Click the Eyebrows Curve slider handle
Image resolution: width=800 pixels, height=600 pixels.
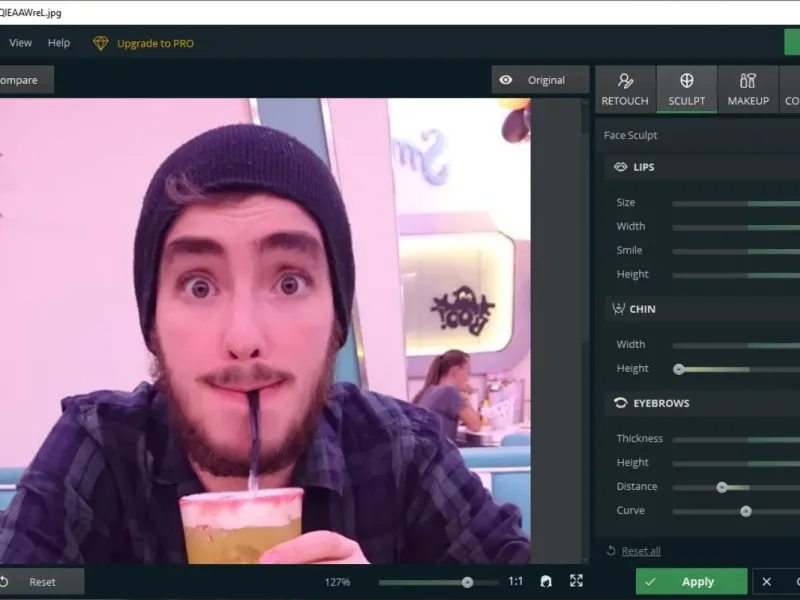click(x=746, y=511)
